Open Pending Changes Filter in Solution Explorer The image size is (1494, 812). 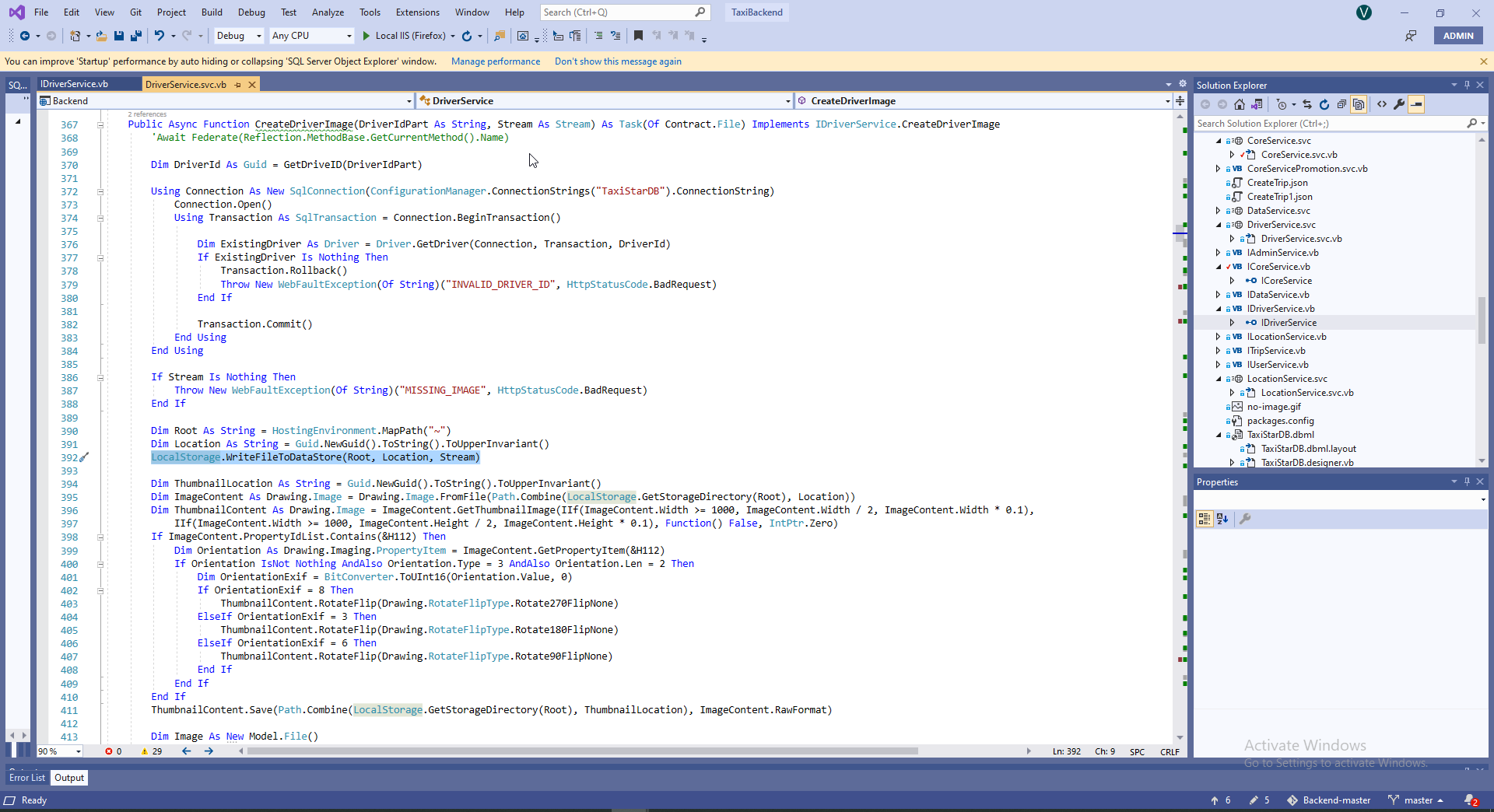[1282, 104]
